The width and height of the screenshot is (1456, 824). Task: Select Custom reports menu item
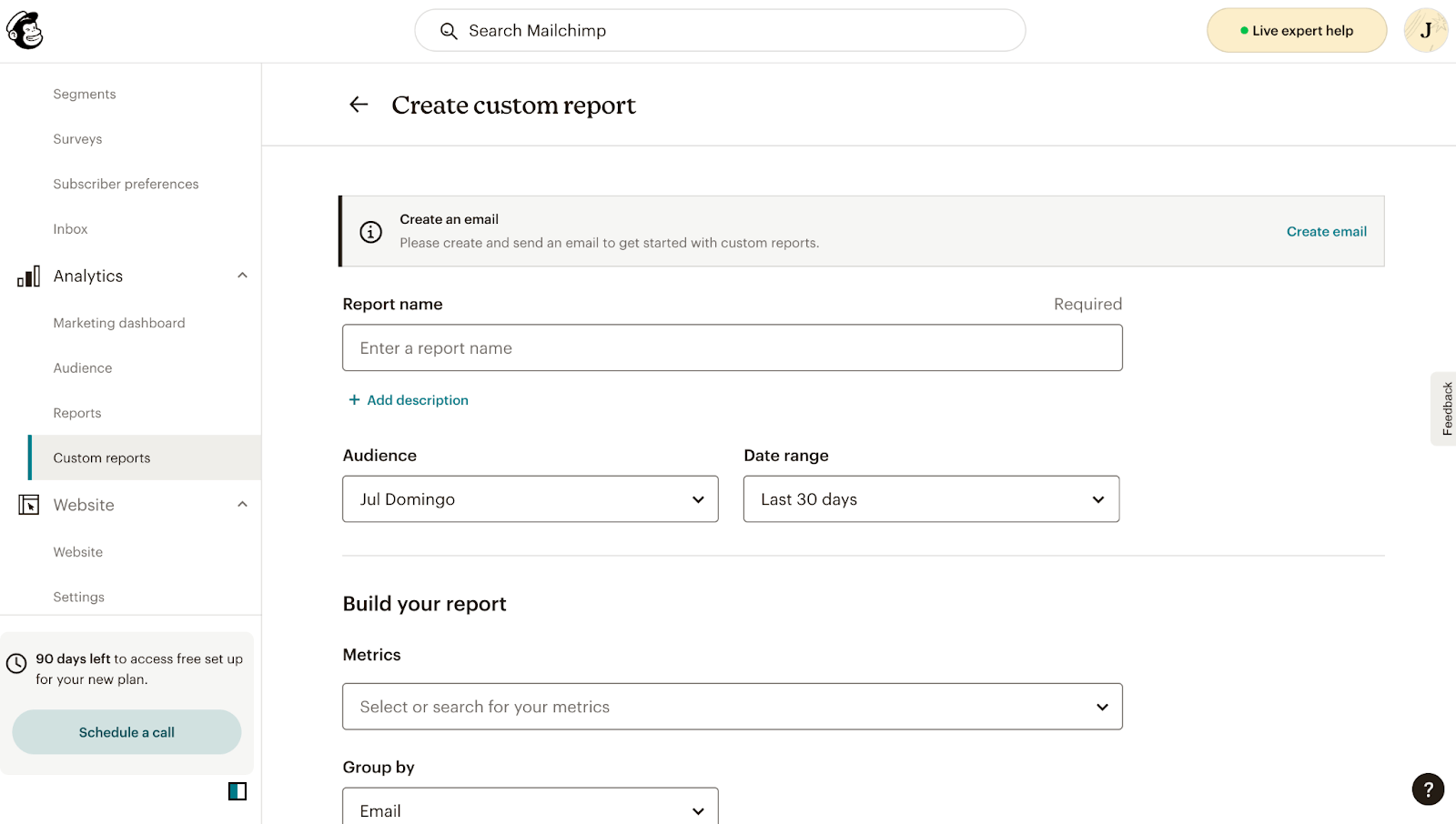(146, 457)
